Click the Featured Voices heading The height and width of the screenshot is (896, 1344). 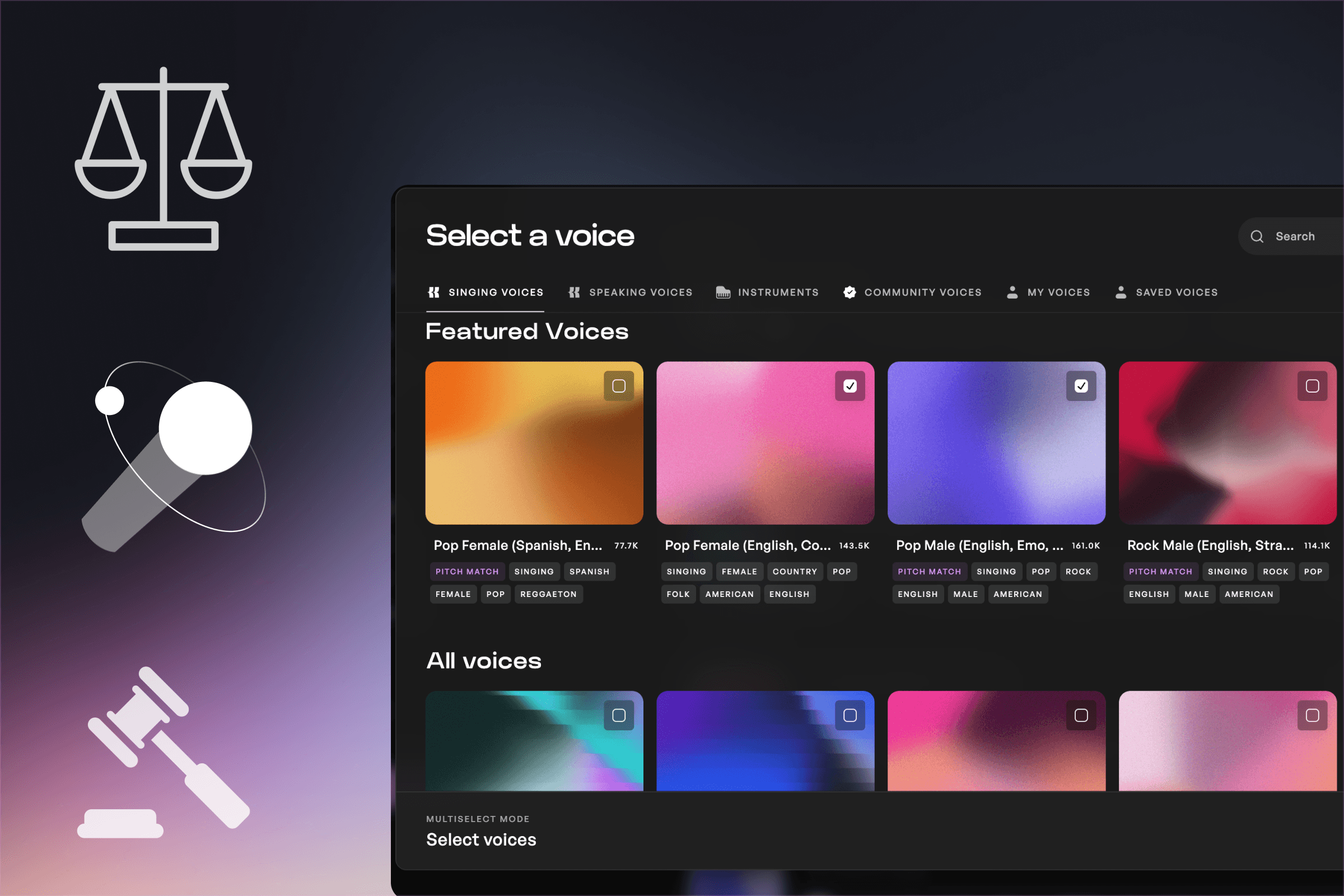coord(527,332)
